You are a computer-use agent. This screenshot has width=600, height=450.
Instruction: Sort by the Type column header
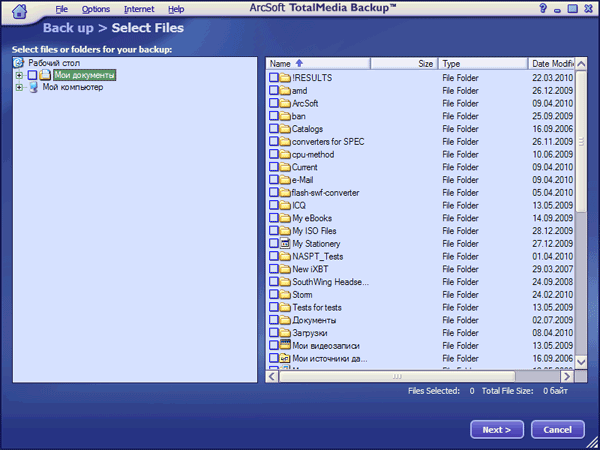point(483,64)
